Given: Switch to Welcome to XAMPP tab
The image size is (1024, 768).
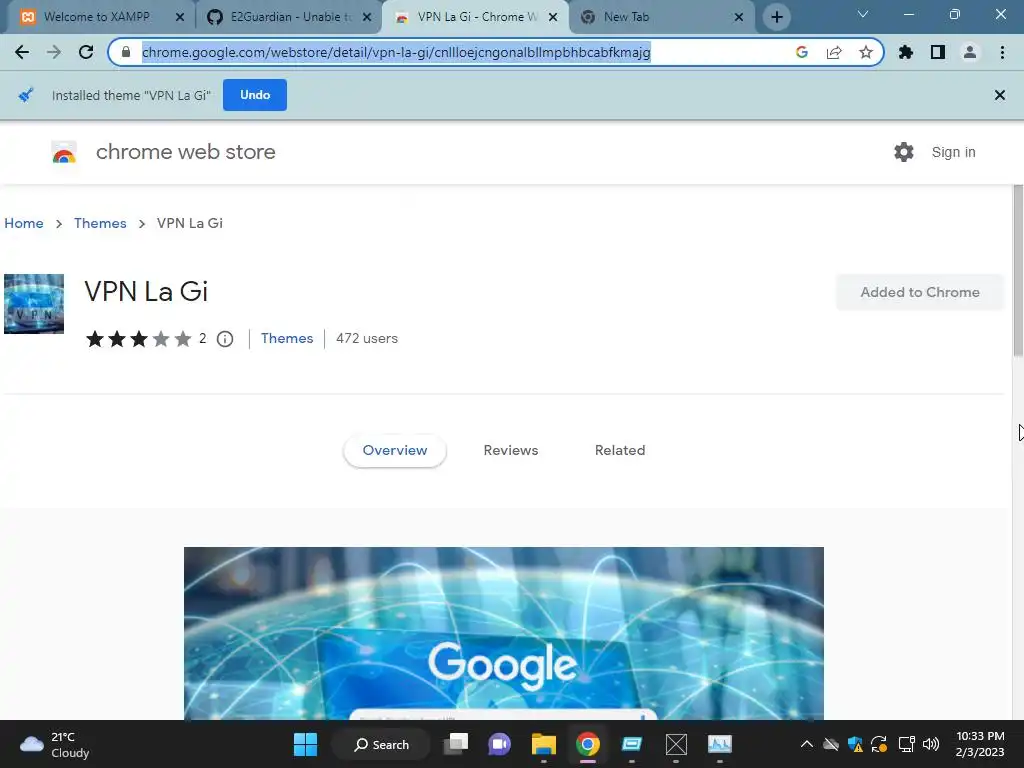Looking at the screenshot, I should [x=97, y=17].
